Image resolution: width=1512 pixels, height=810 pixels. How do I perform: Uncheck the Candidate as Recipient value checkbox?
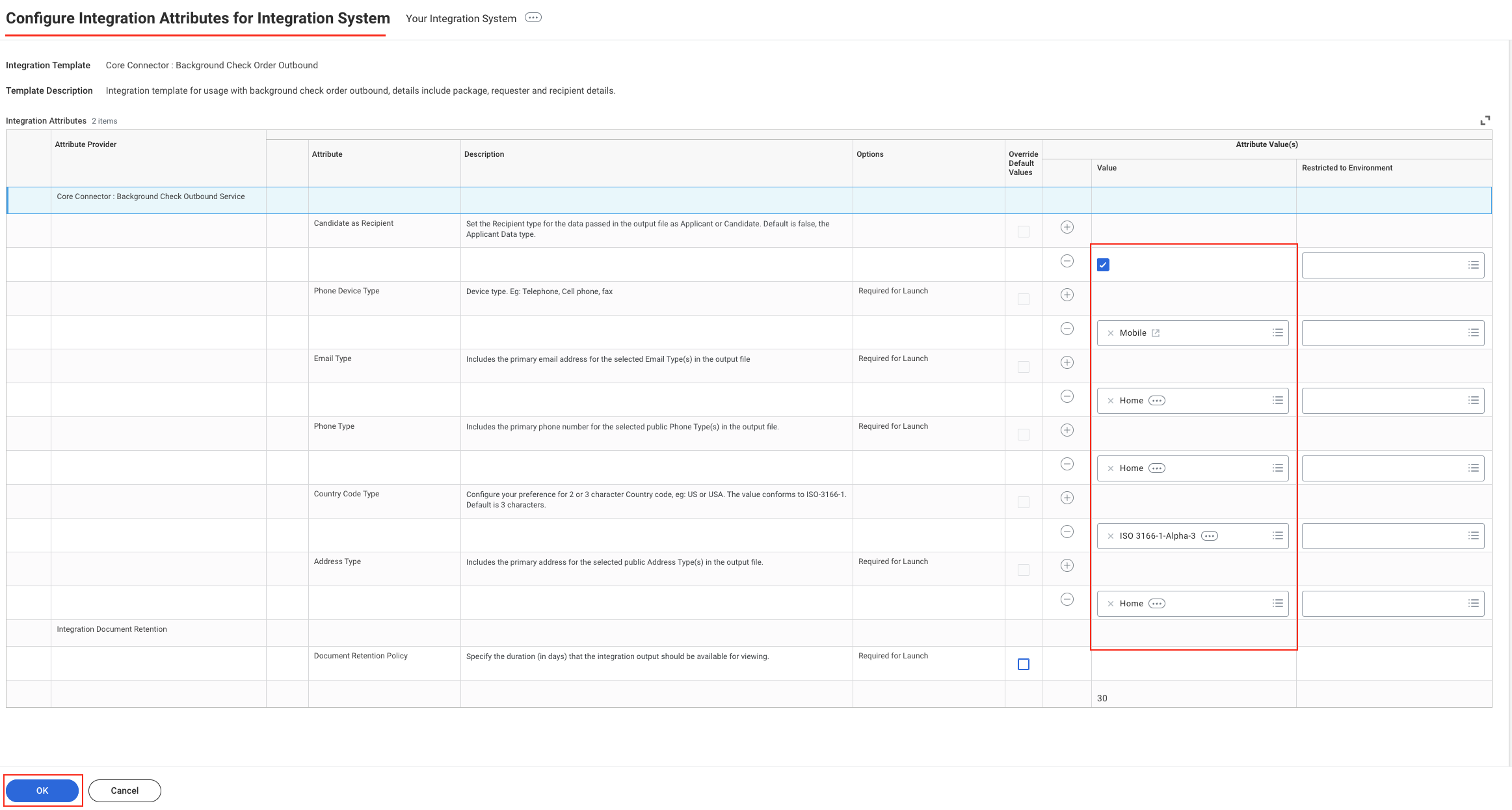[x=1103, y=265]
